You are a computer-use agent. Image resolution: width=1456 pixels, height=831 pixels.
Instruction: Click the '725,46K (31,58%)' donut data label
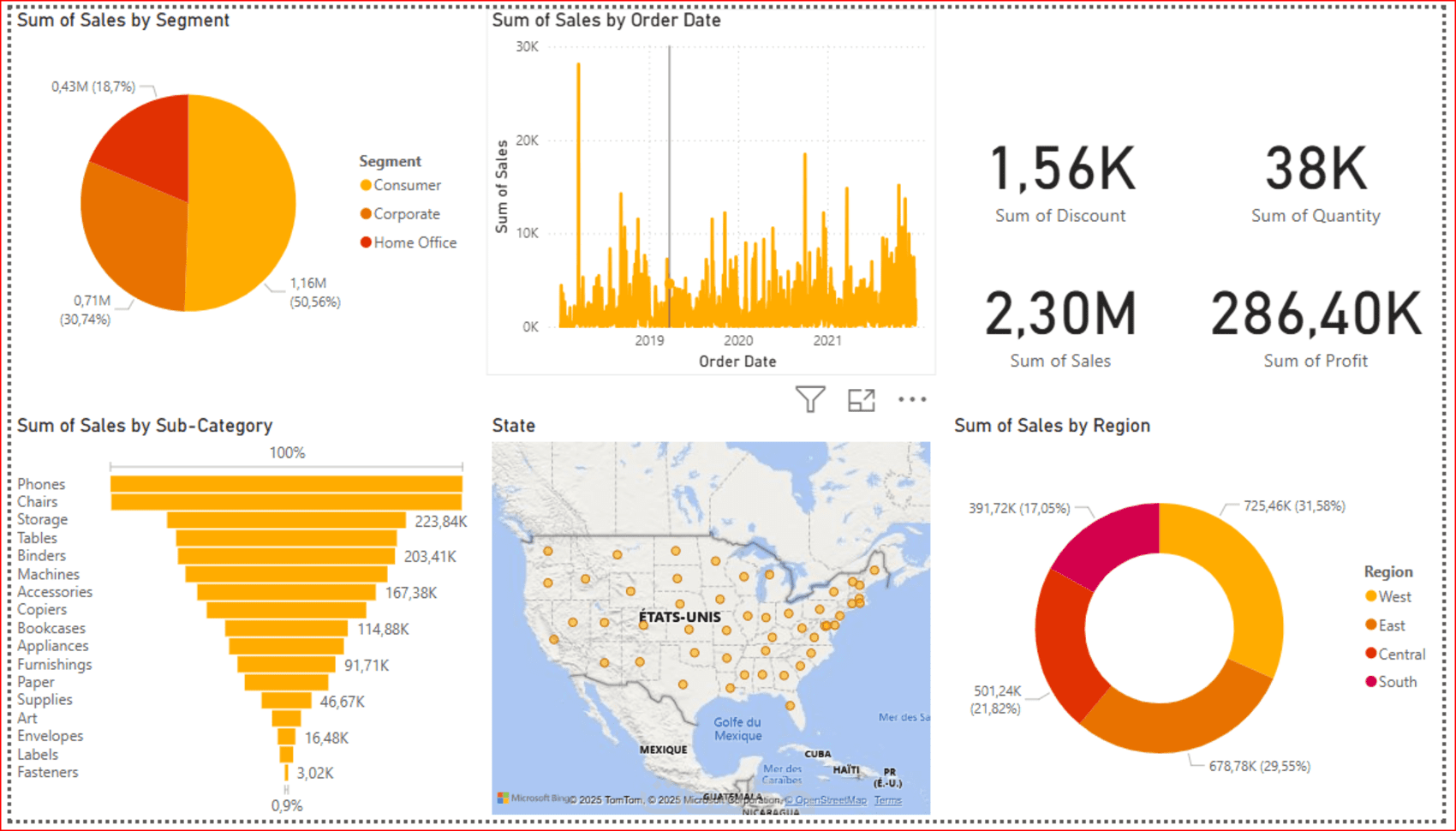[1294, 506]
